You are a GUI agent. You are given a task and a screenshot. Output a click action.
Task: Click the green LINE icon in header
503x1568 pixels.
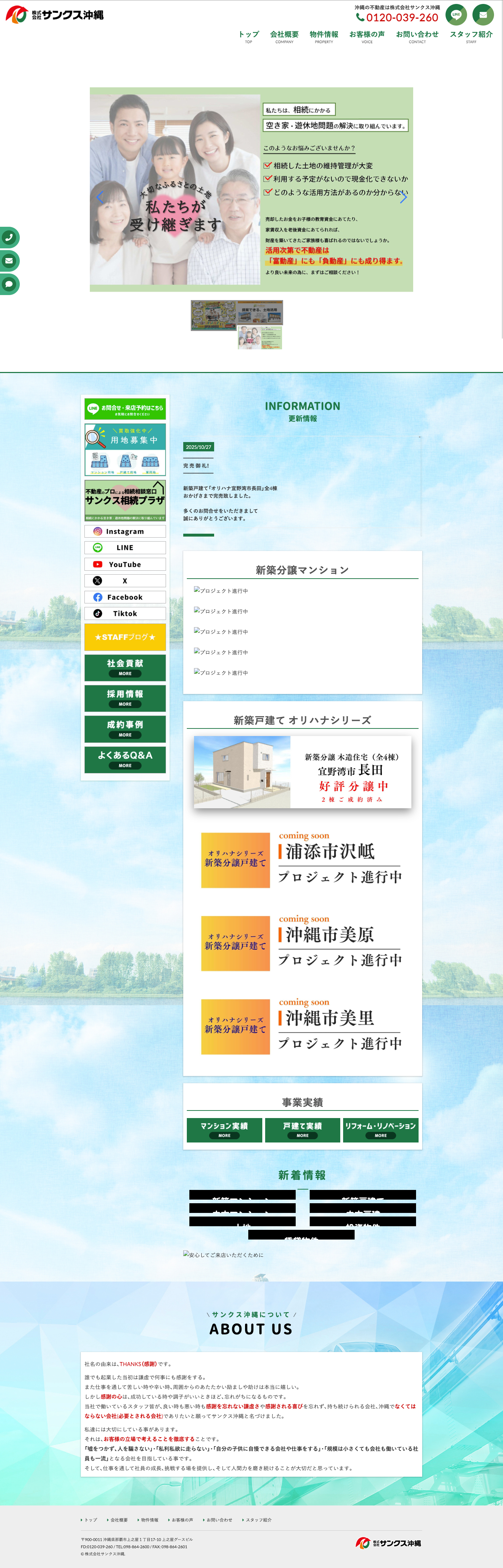pyautogui.click(x=456, y=15)
